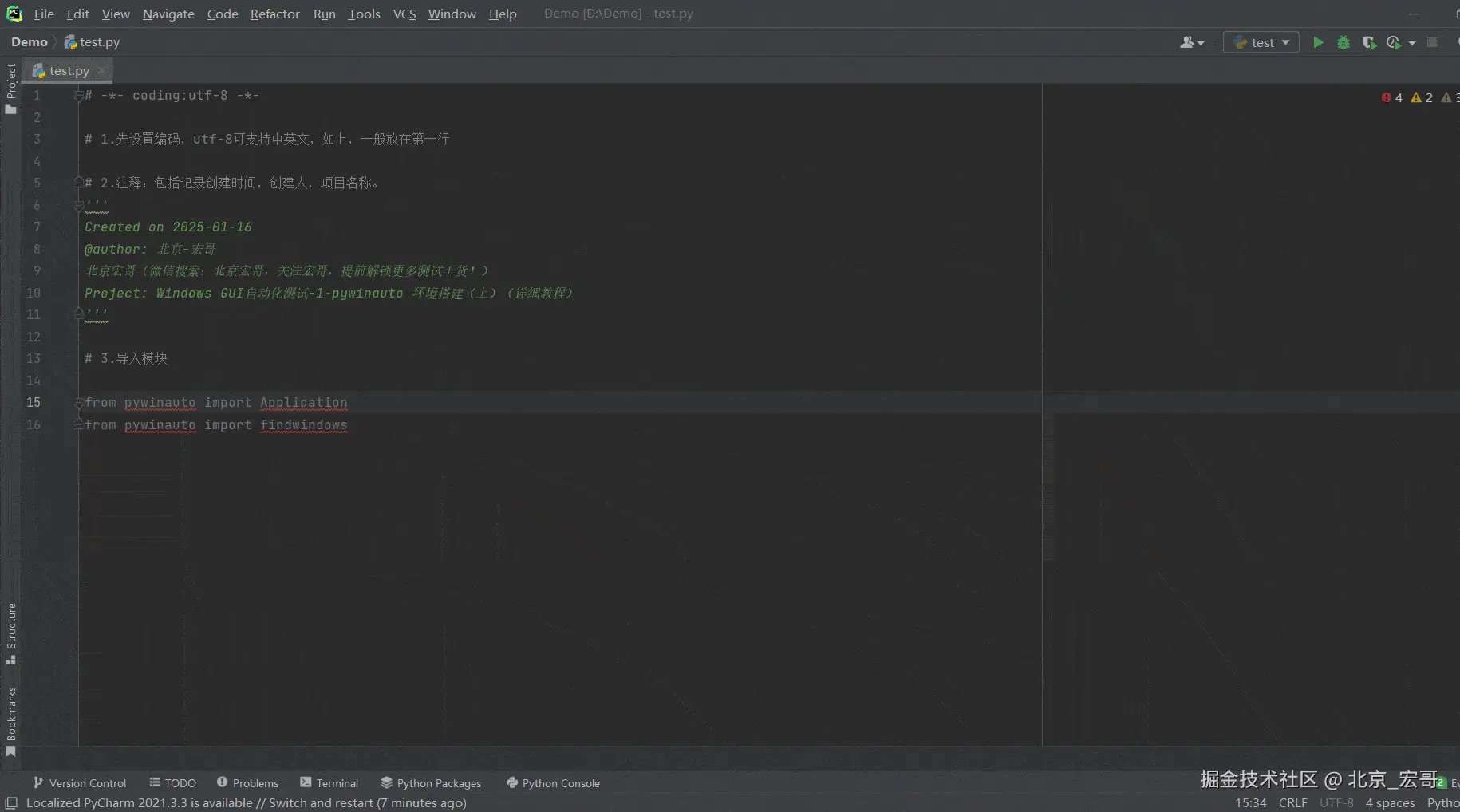Viewport: 1460px width, 812px height.
Task: Click the tool windows quick access icon
Action: [11, 803]
